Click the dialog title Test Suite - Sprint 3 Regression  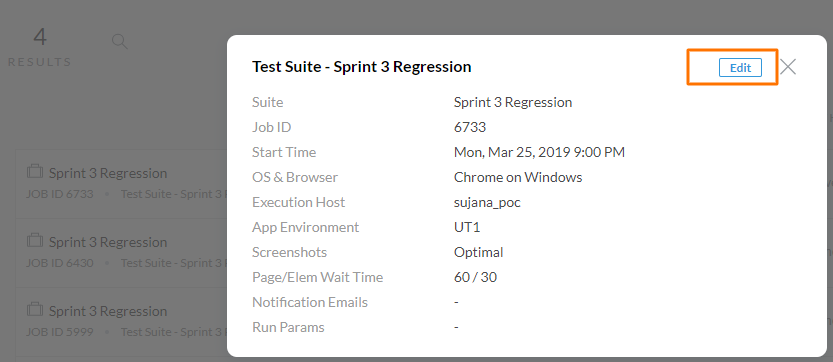coord(361,66)
